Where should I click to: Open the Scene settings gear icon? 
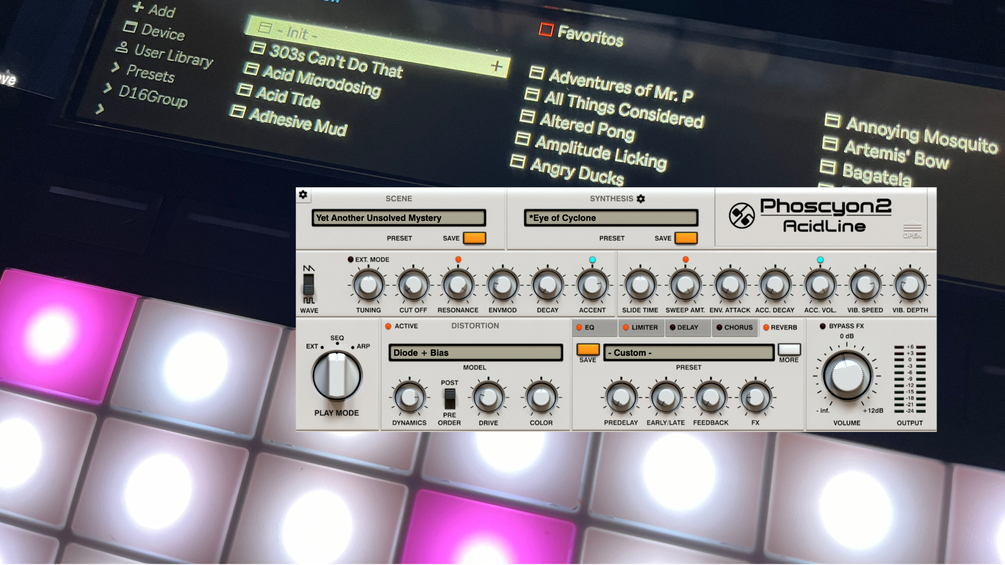(303, 195)
